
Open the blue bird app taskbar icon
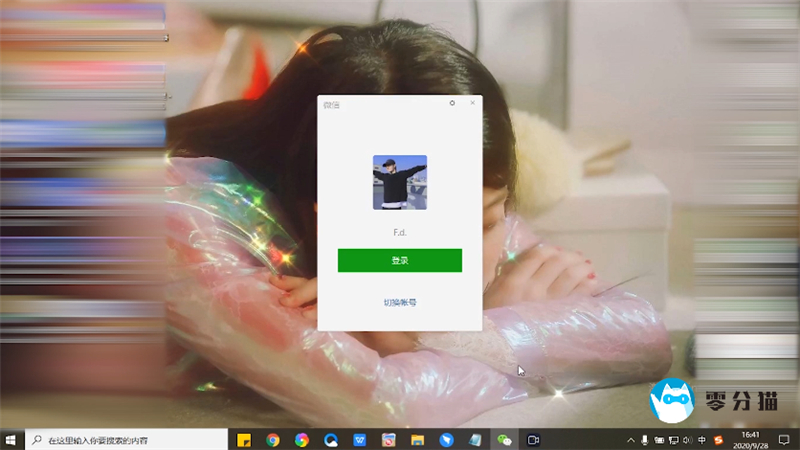pyautogui.click(x=446, y=440)
